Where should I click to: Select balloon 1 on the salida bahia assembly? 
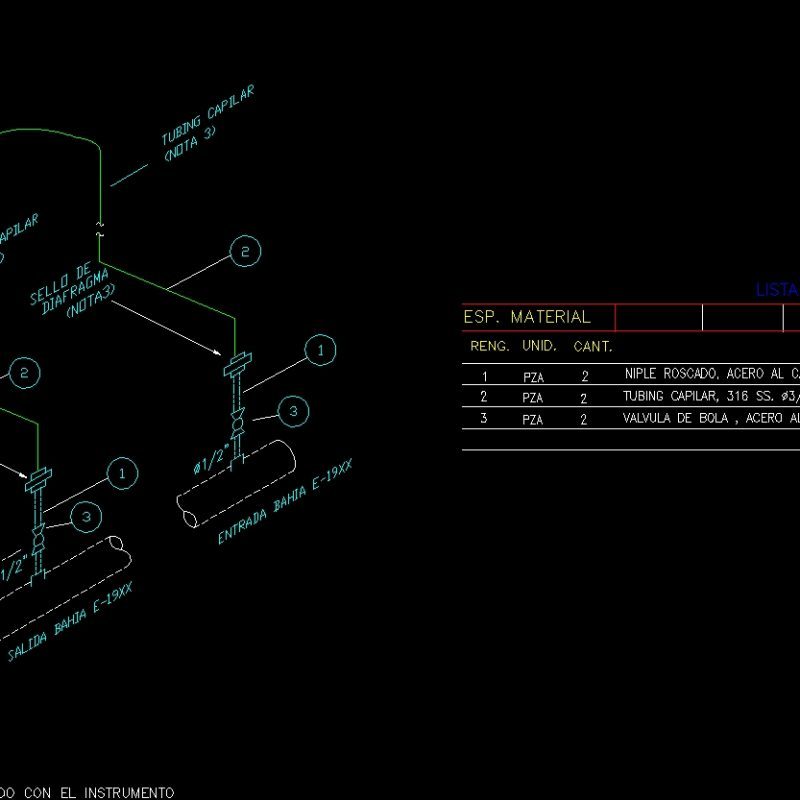[122, 476]
